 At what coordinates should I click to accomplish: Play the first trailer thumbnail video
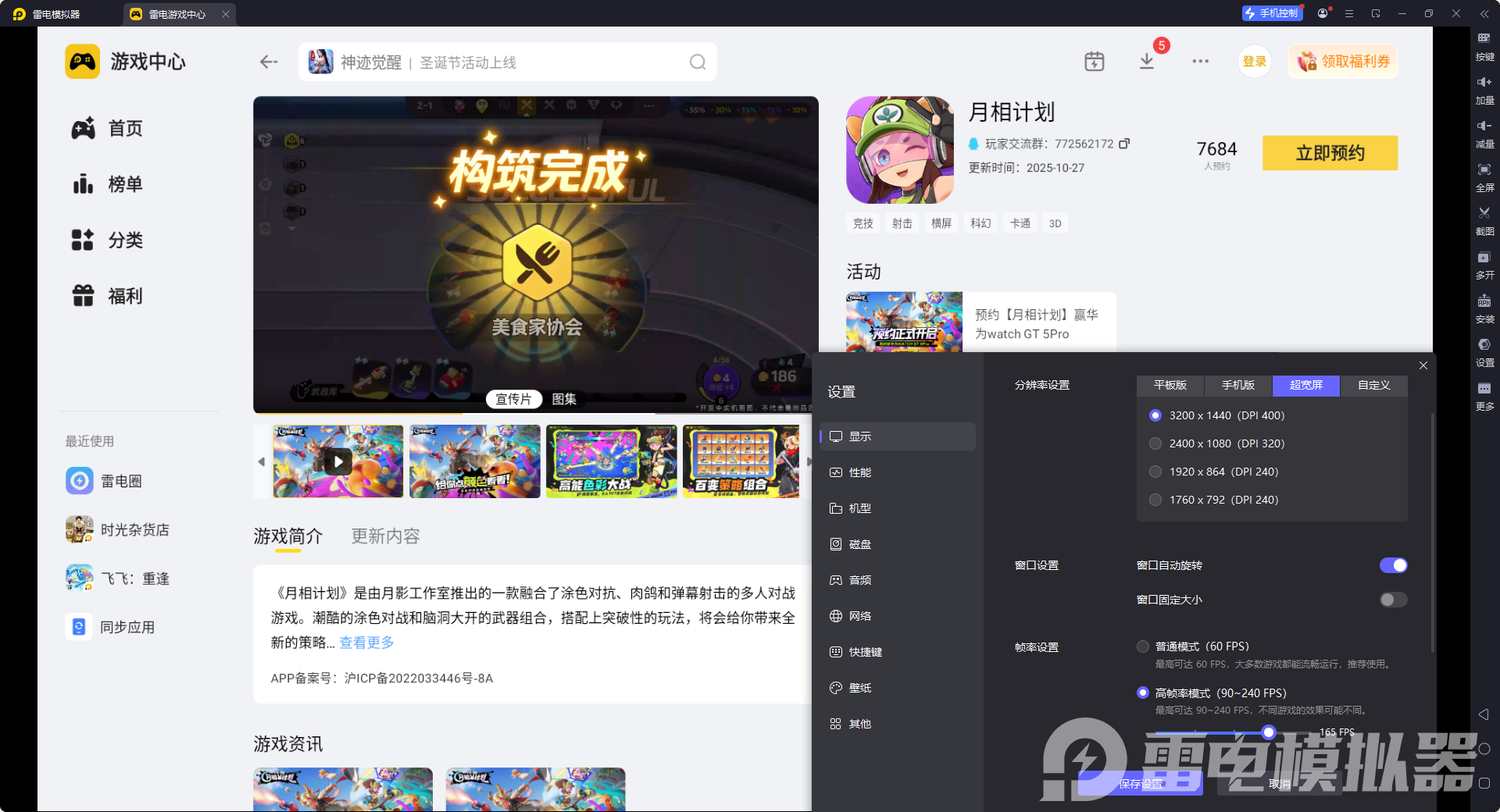pos(337,461)
